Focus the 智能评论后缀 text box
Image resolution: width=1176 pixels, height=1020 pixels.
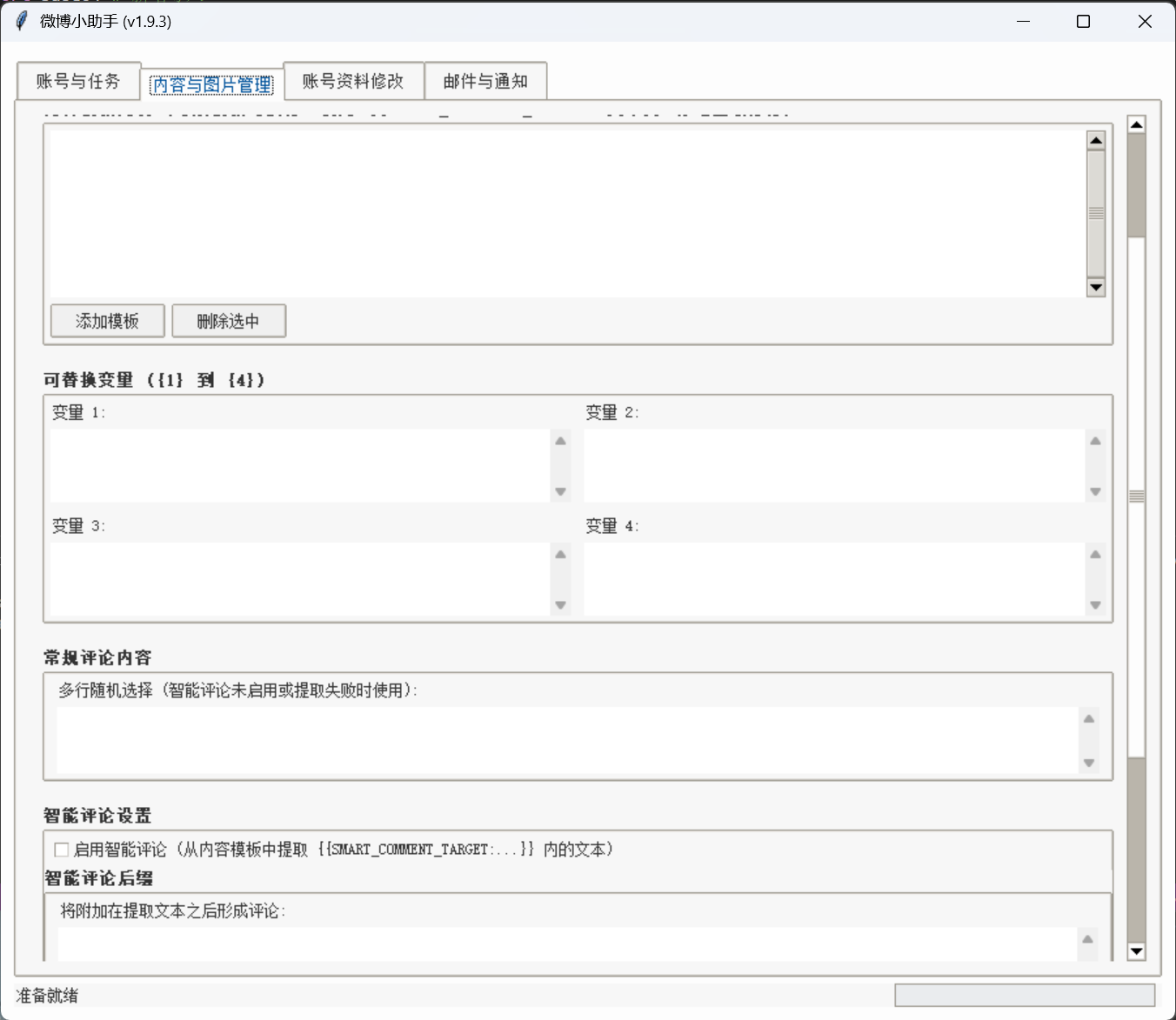(567, 944)
